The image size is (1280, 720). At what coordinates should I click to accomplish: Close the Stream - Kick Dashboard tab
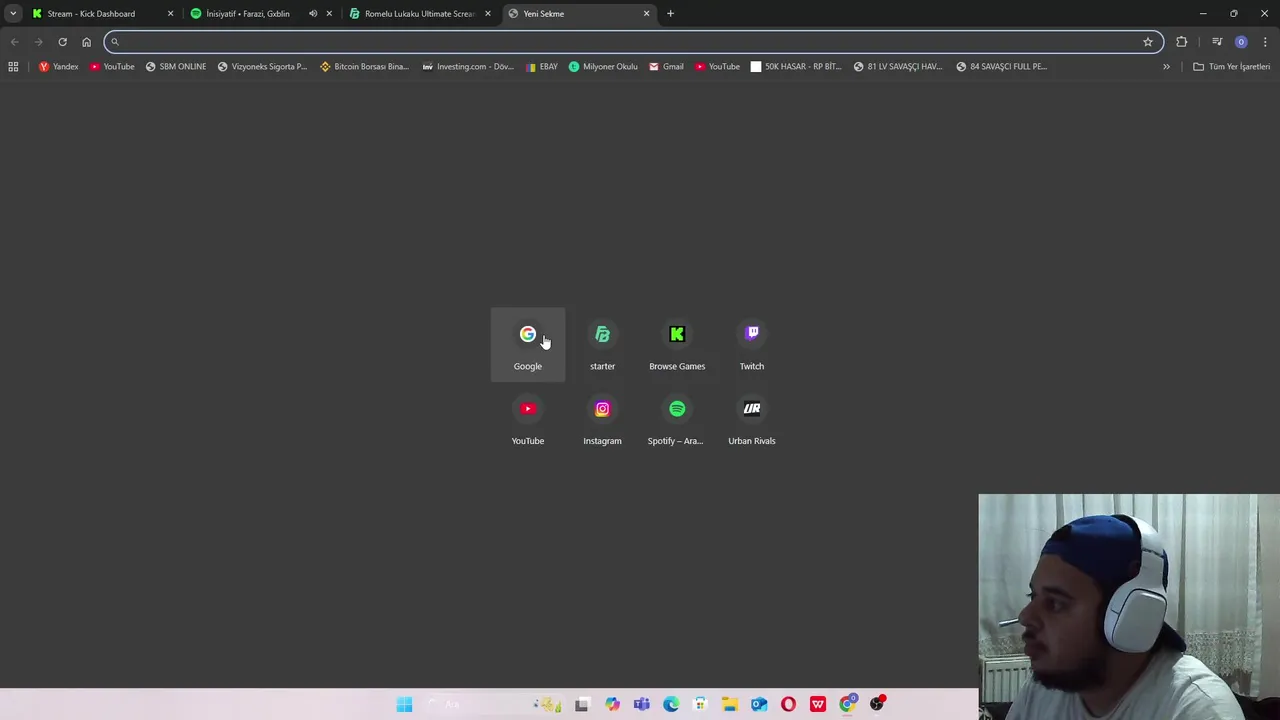170,14
